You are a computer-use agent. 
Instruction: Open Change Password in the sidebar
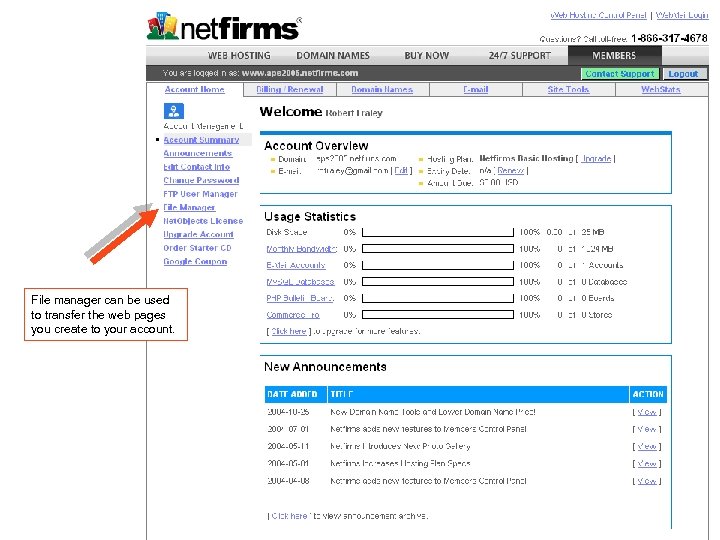pos(201,180)
